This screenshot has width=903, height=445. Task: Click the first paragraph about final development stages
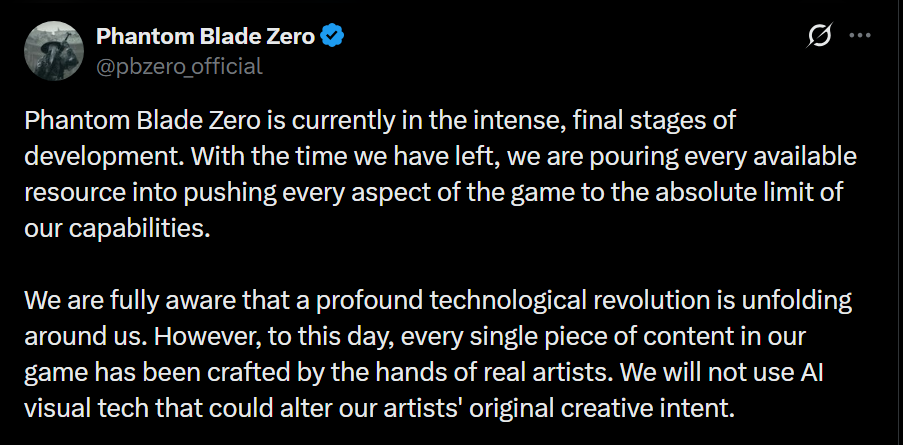[x=441, y=175]
